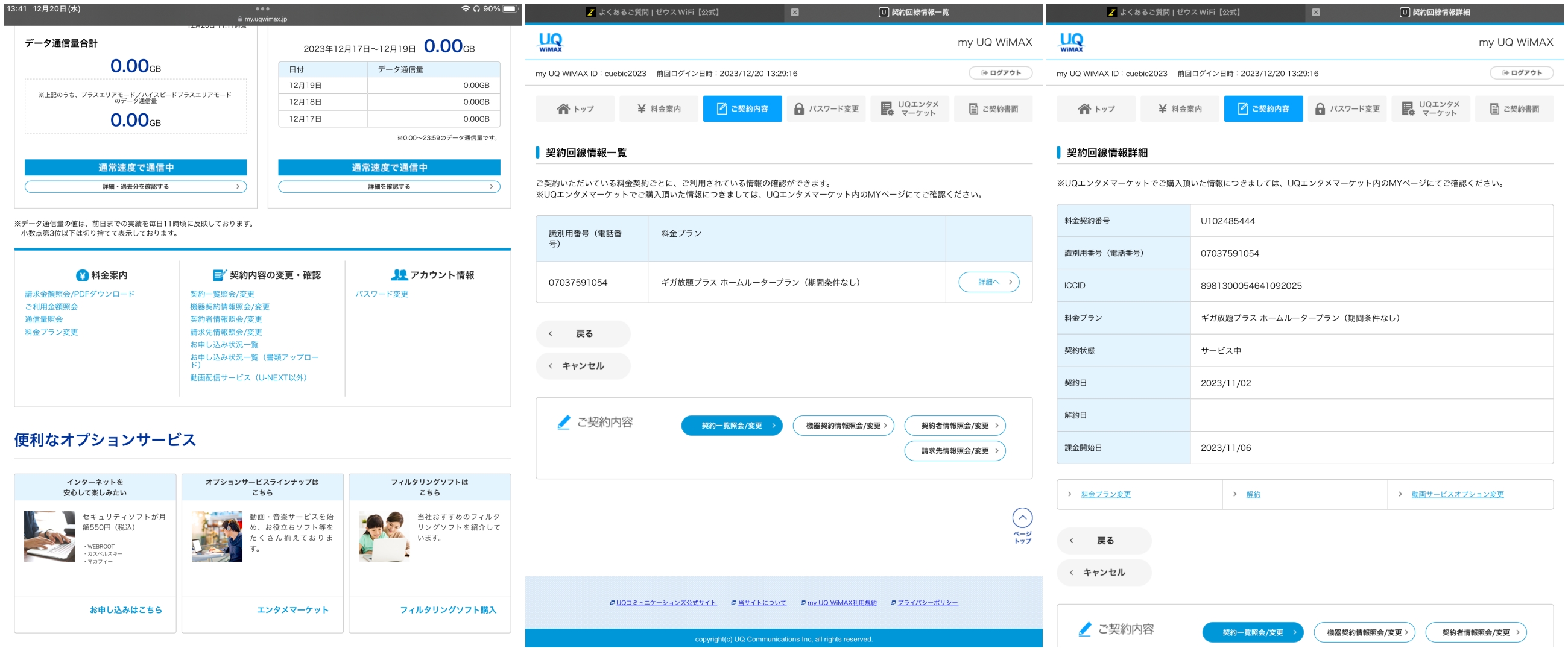Screen dimensions: 1568x651
Task: Click 契約者情報照会/変更 pill in middle window
Action: click(x=955, y=426)
